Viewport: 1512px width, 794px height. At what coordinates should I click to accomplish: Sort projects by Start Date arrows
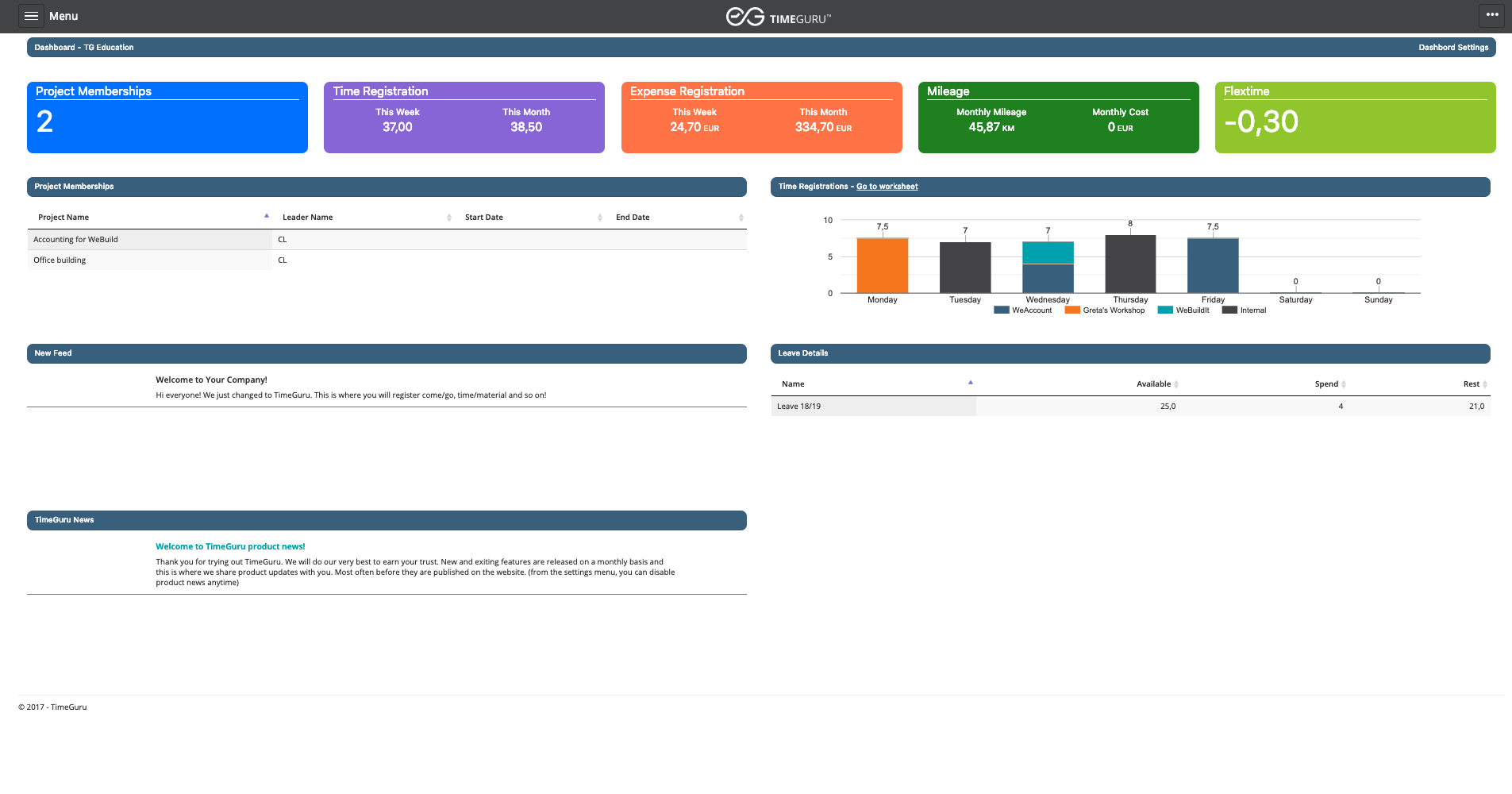click(x=600, y=218)
